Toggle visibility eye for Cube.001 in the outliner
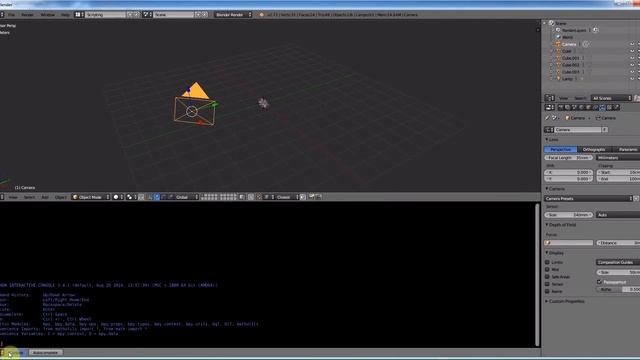 (632, 58)
